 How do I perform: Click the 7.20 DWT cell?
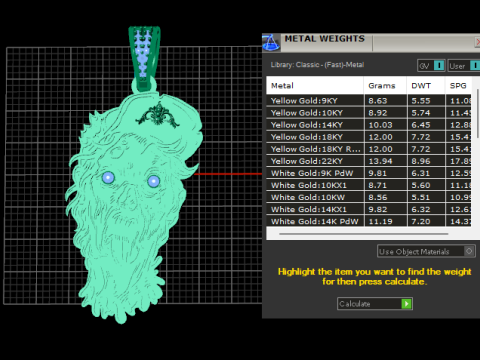[x=426, y=221]
